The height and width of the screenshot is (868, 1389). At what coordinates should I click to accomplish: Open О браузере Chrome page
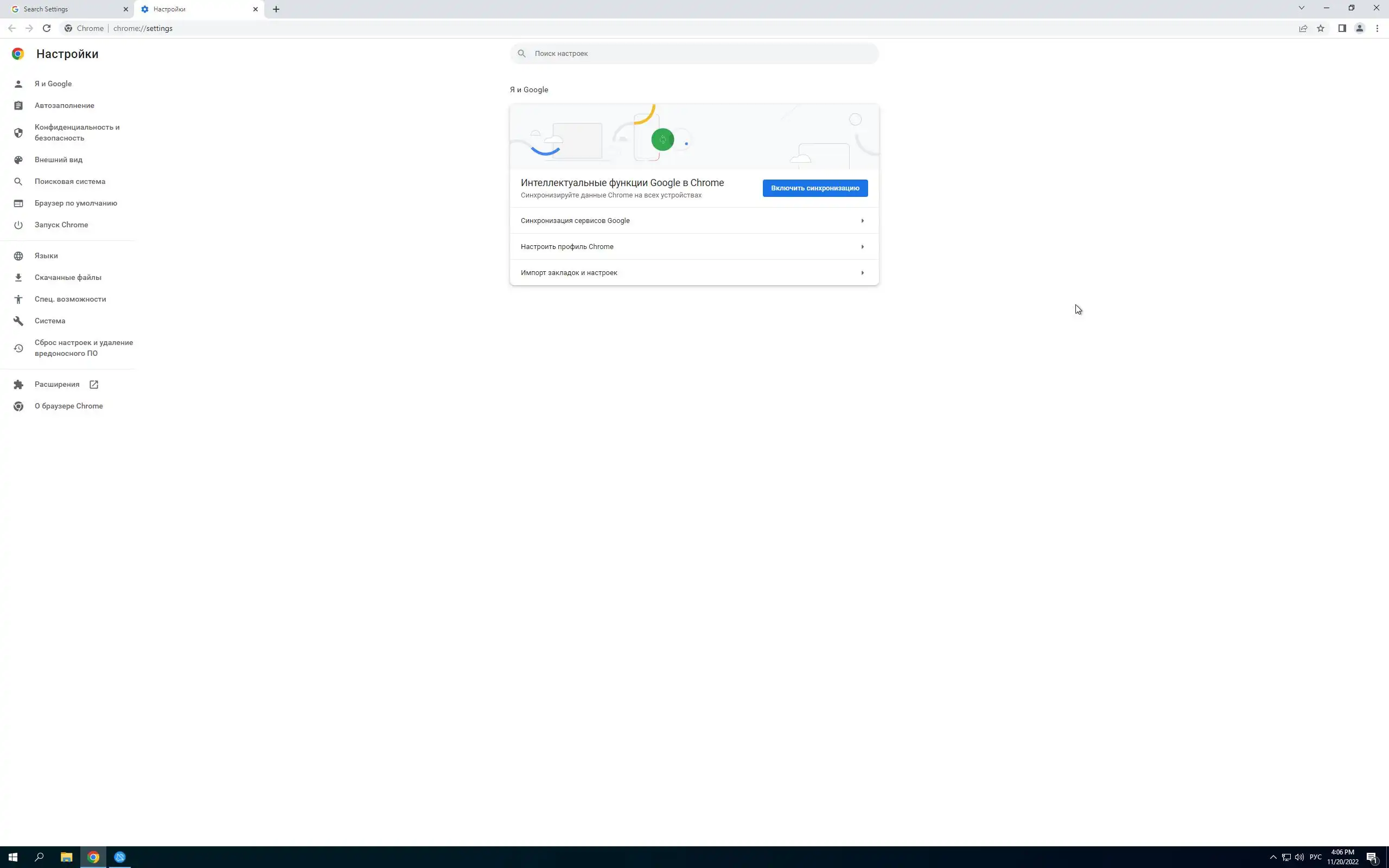point(68,406)
